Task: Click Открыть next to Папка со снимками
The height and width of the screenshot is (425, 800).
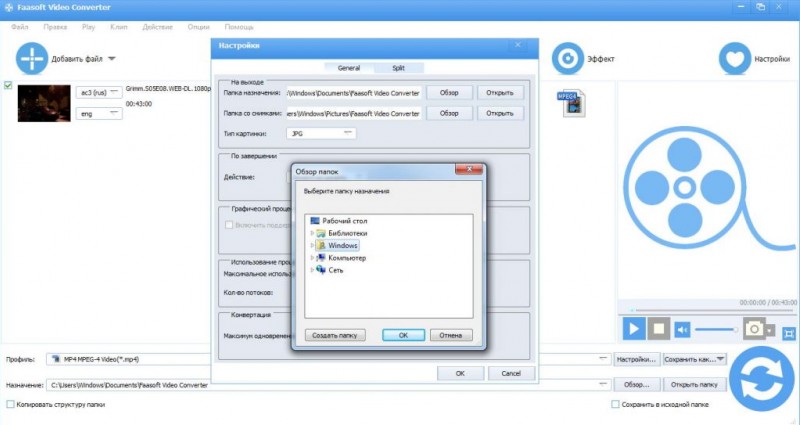Action: (x=500, y=113)
